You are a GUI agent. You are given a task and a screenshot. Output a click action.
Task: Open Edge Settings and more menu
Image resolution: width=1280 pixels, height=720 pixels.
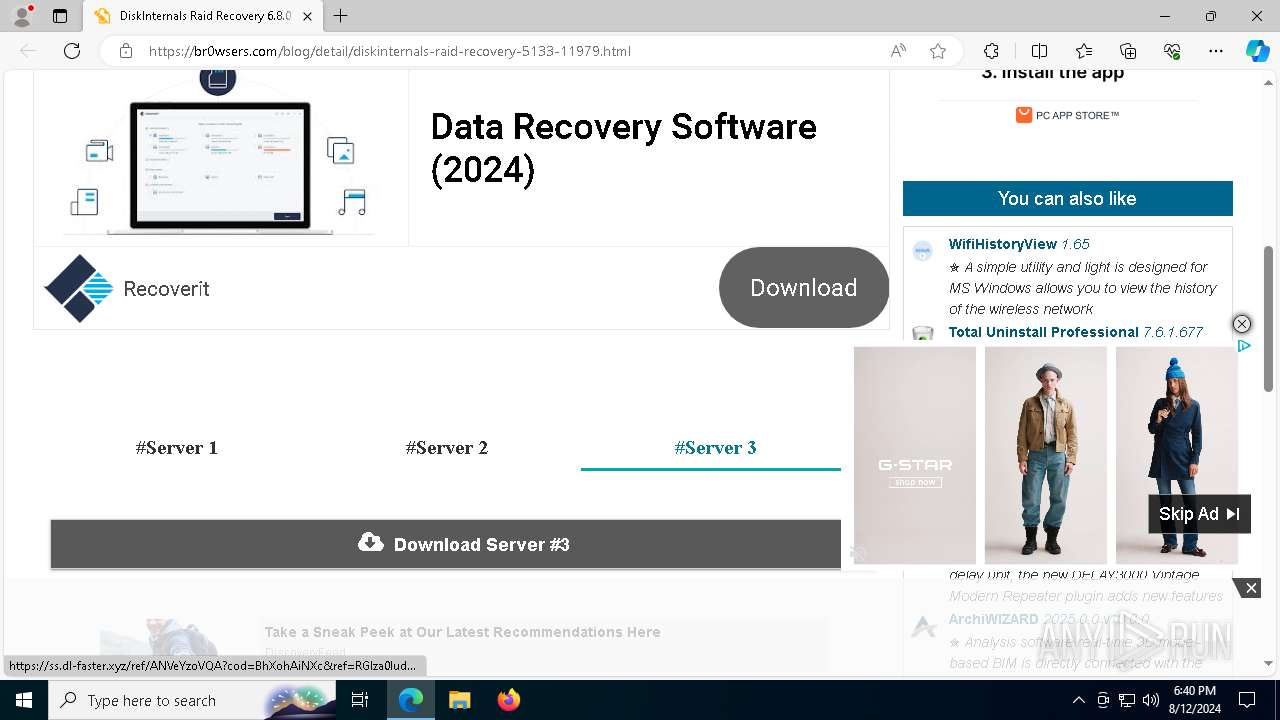pyautogui.click(x=1216, y=51)
